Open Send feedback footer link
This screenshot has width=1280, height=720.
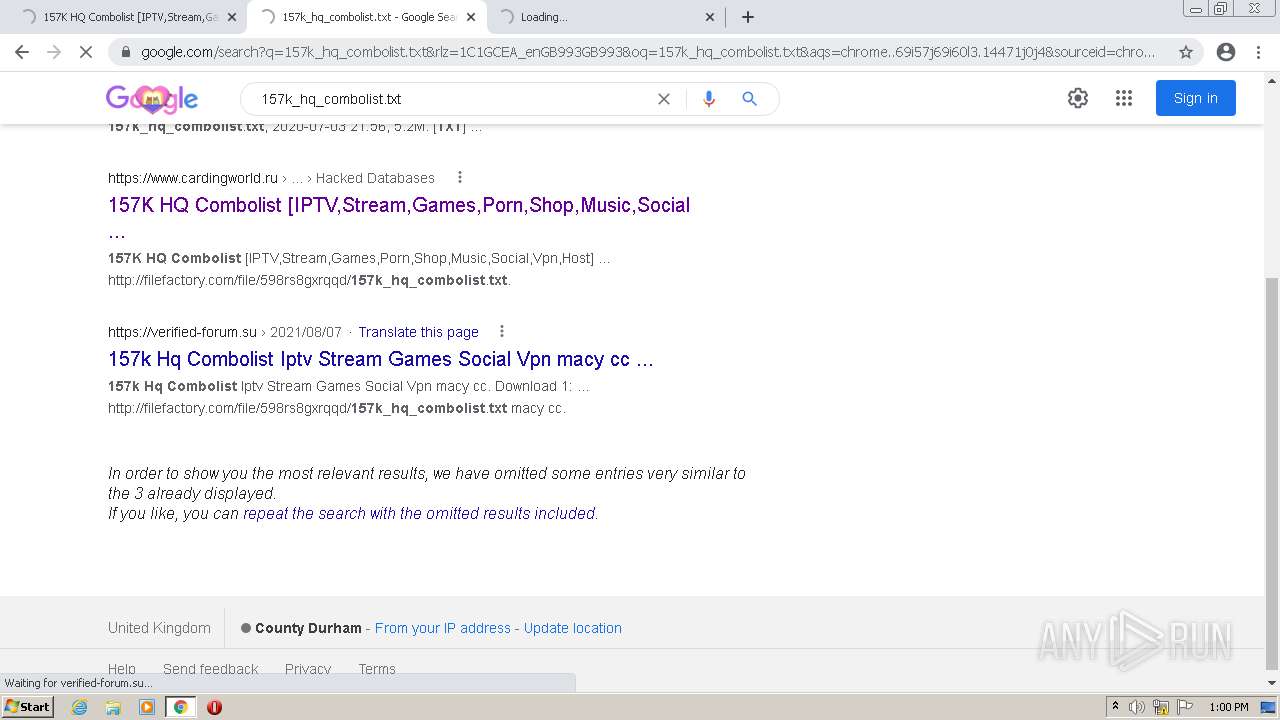coord(211,669)
